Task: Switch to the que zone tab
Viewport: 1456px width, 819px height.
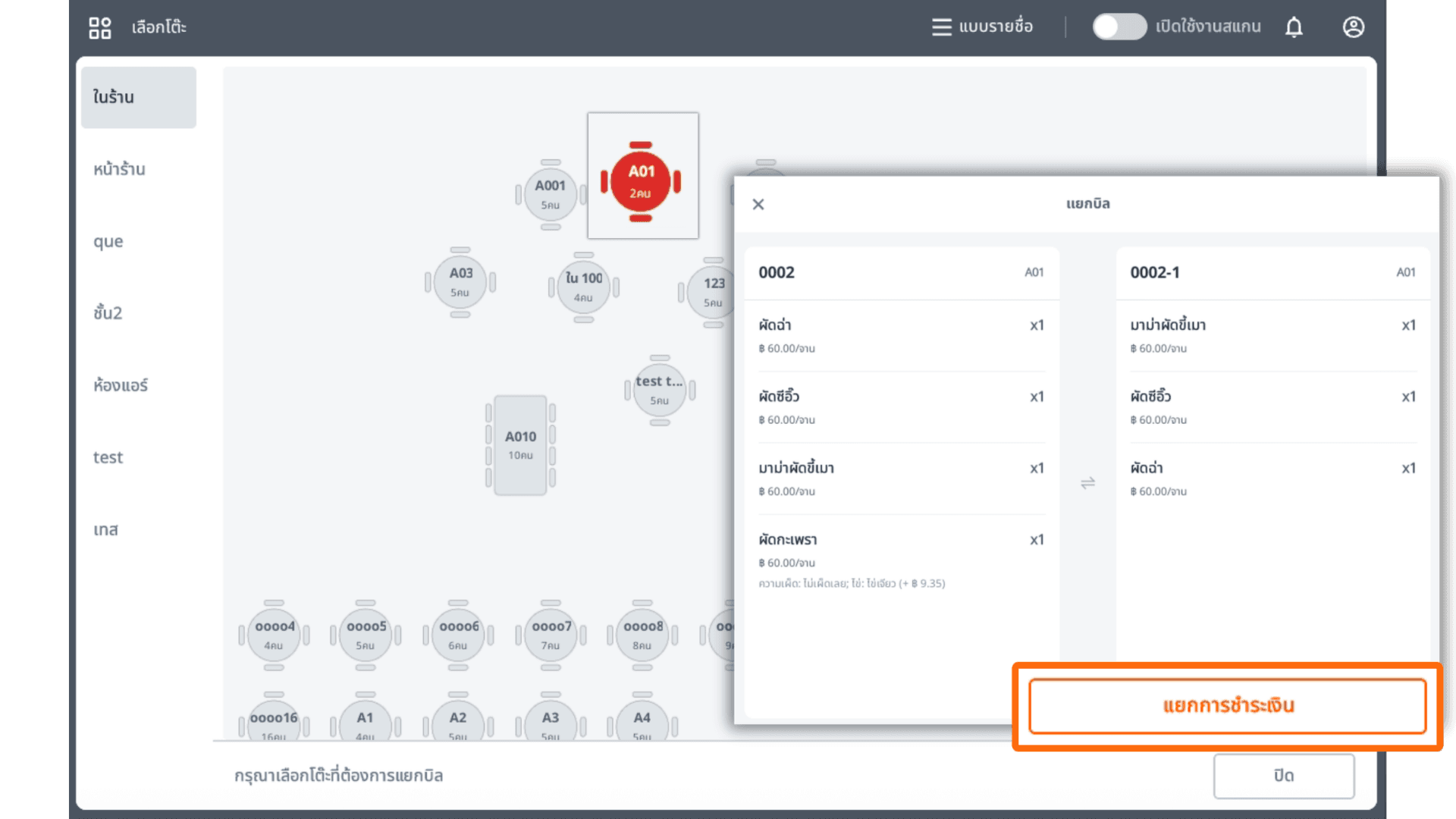Action: pos(108,241)
